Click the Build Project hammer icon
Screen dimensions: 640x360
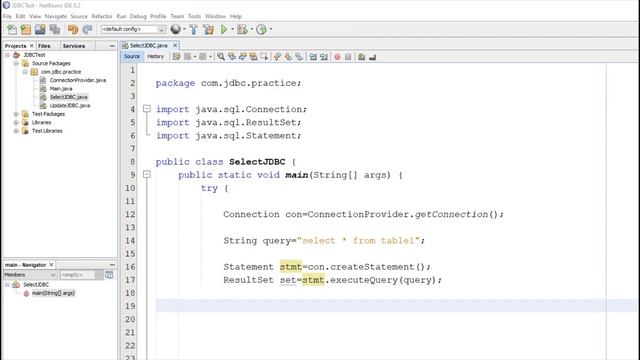click(x=193, y=29)
